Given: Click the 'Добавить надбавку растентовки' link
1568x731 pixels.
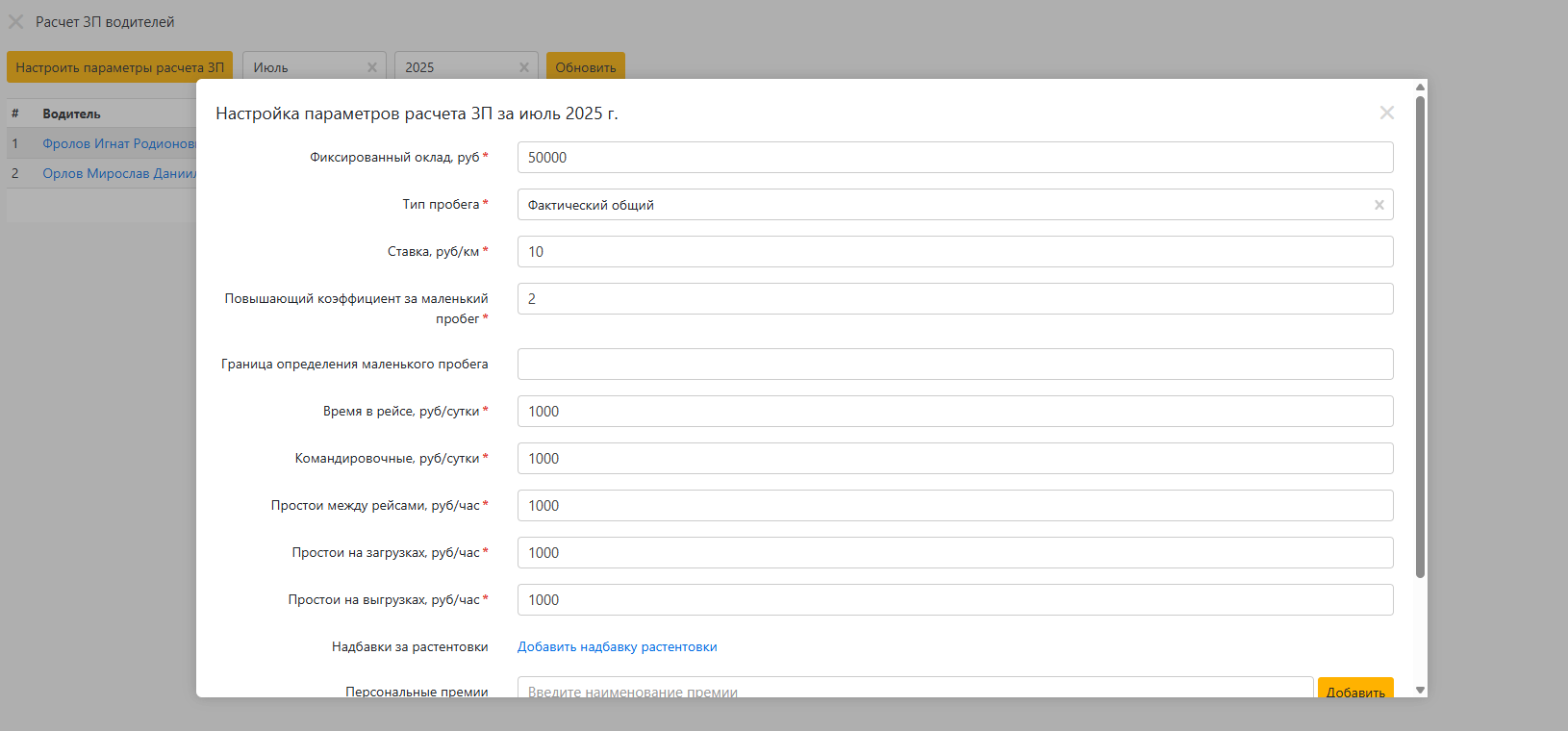Looking at the screenshot, I should (x=617, y=647).
